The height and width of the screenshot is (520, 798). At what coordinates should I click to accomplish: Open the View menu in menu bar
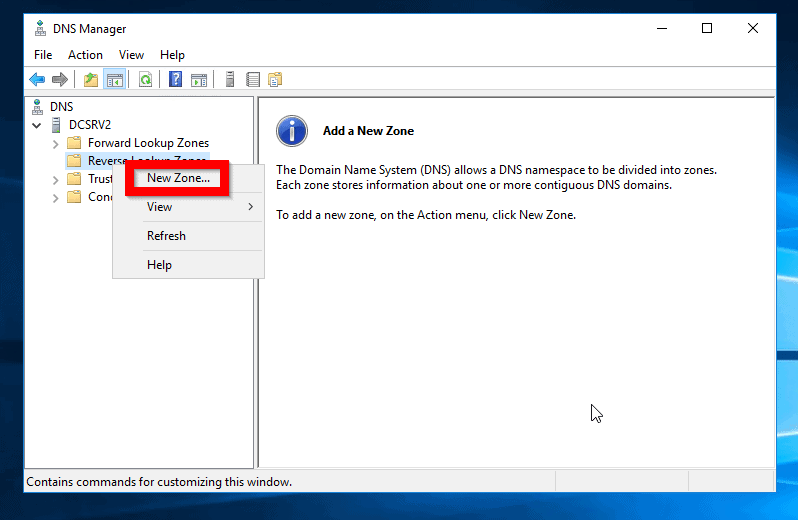pos(131,55)
